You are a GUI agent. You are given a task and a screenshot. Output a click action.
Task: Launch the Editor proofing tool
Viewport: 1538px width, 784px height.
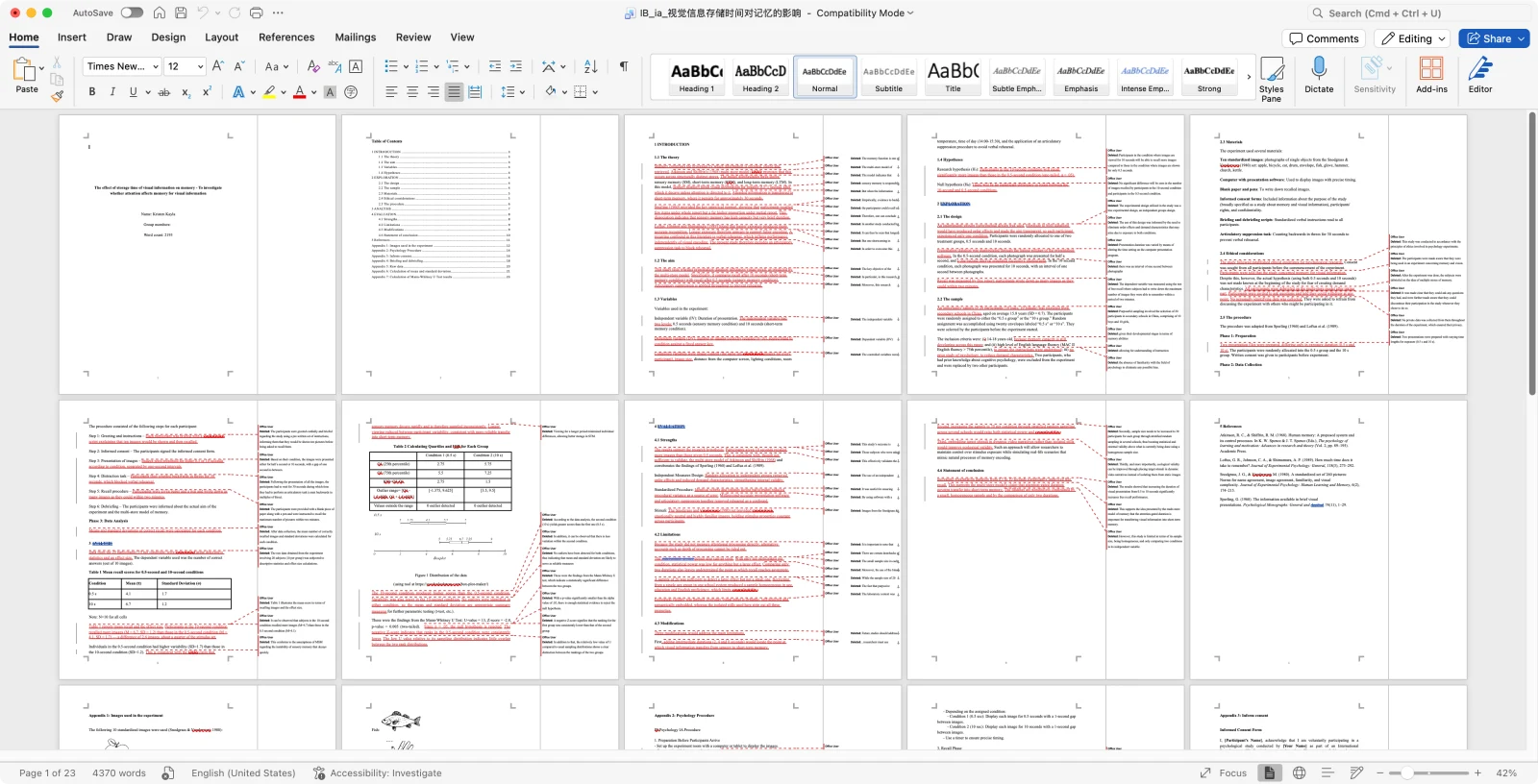pyautogui.click(x=1480, y=75)
